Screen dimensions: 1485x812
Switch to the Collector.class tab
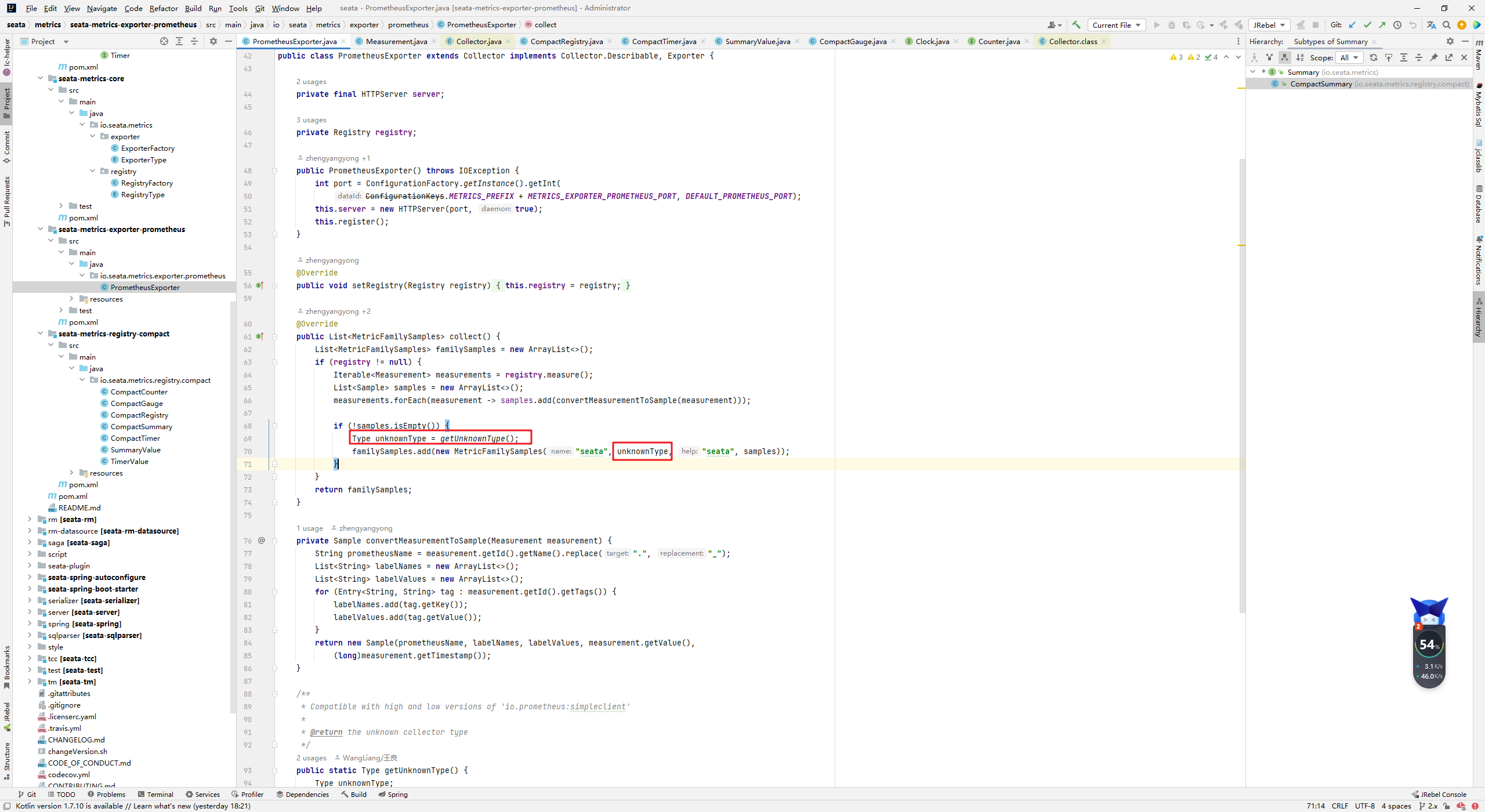pyautogui.click(x=1073, y=41)
